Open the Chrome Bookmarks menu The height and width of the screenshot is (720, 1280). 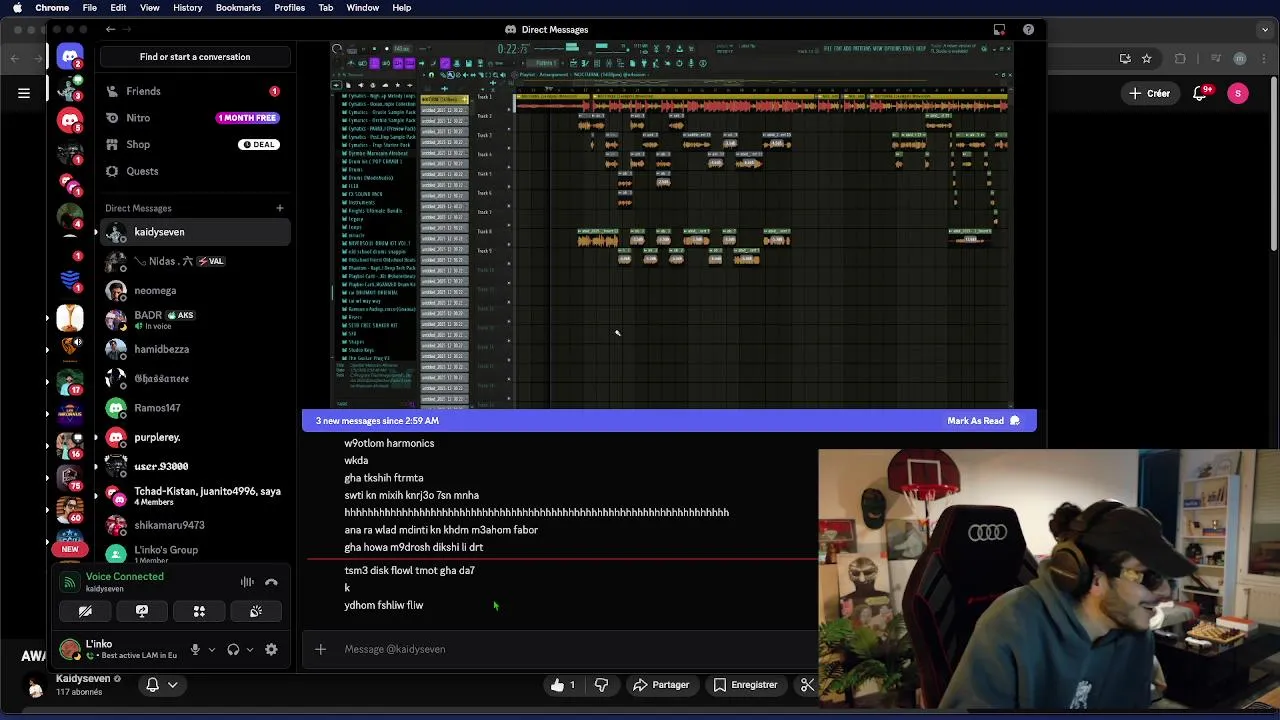(238, 8)
